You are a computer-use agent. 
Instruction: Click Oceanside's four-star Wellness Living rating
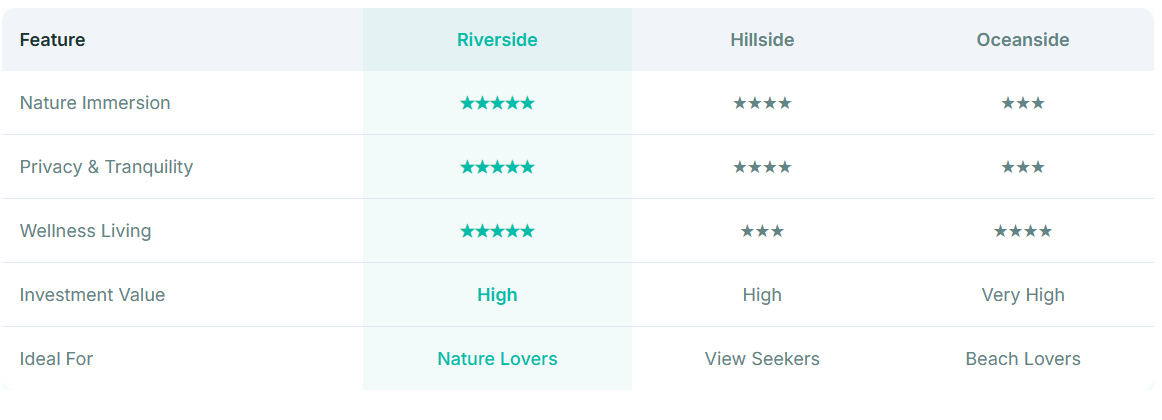(x=1023, y=231)
